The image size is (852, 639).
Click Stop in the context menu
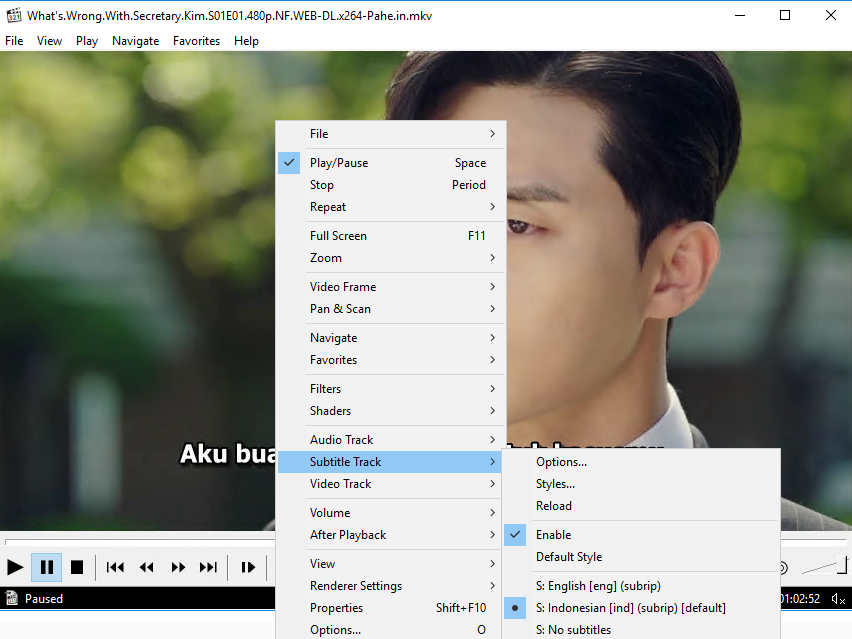tap(391, 185)
